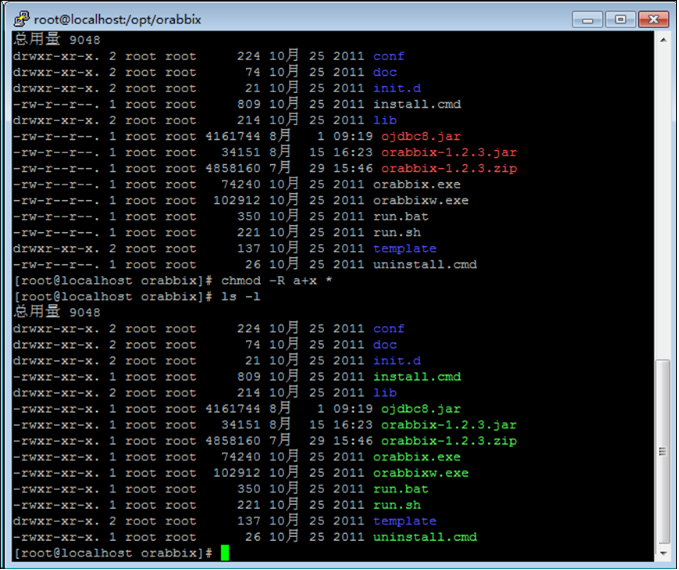Click the green orabbixw.exe filename
679x570 pixels.
pos(421,473)
